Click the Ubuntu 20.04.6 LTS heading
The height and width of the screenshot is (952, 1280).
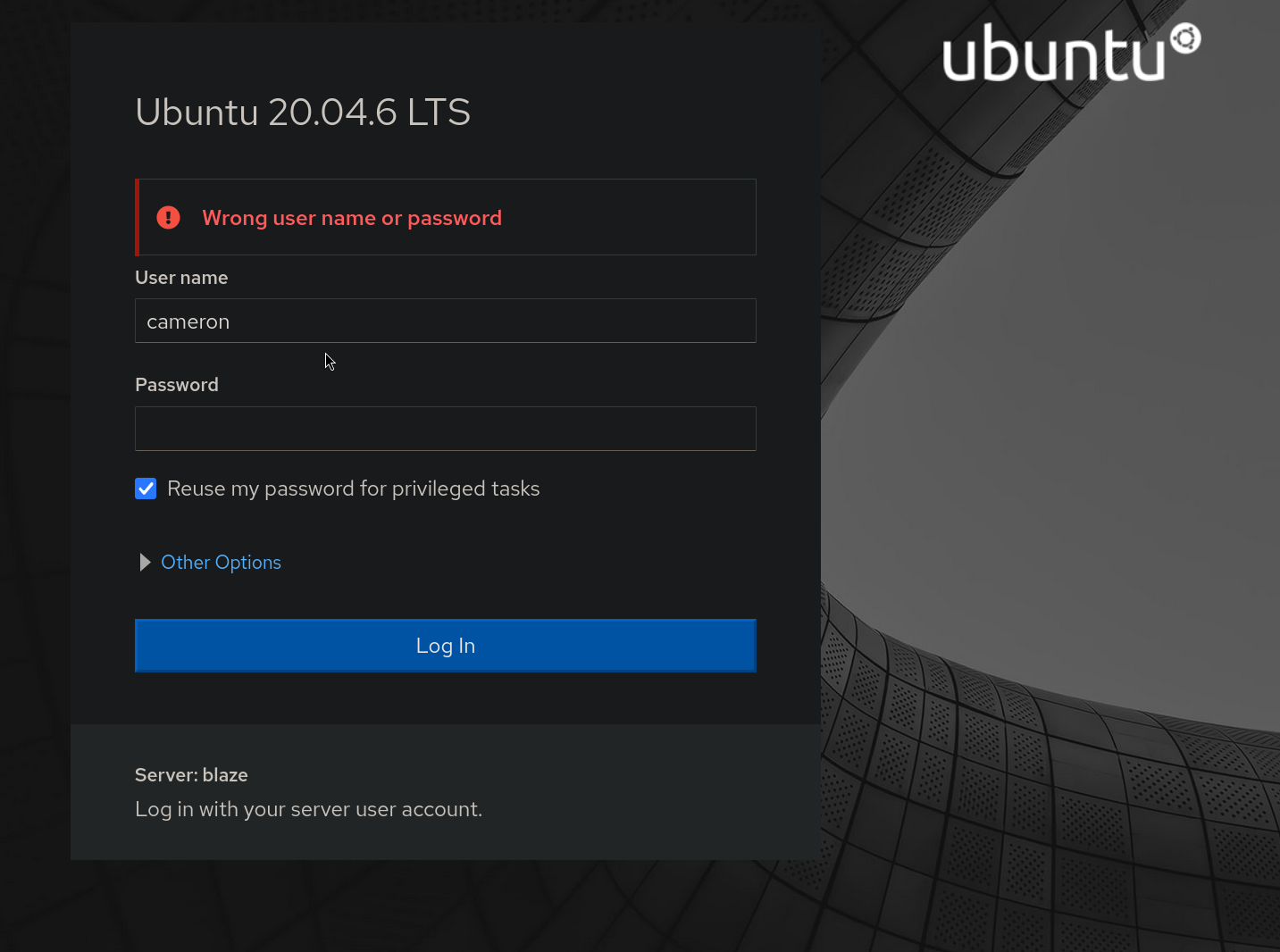(303, 113)
